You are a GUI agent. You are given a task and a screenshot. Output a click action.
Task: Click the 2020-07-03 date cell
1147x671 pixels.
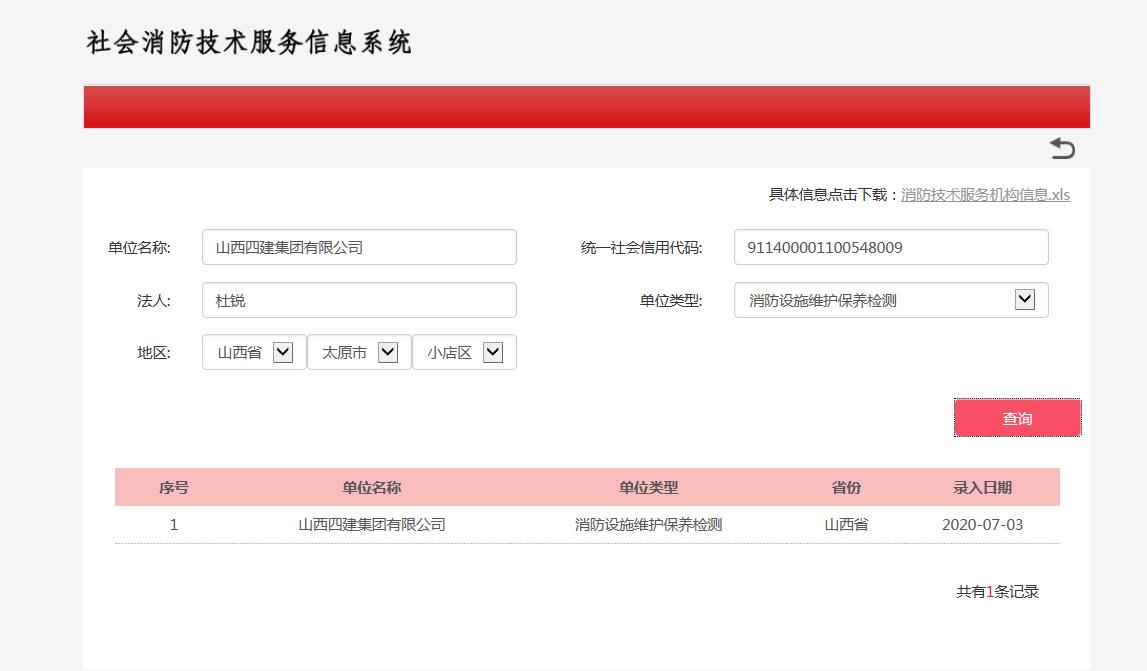[x=982, y=524]
